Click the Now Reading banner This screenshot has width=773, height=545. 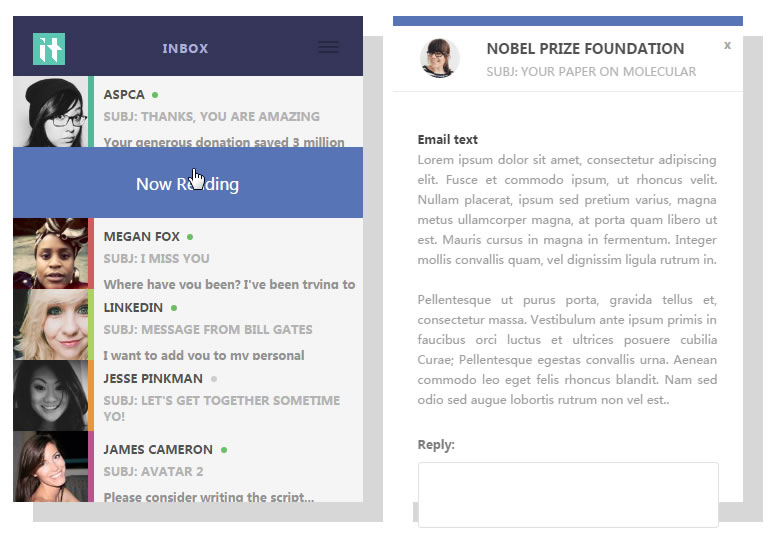(x=188, y=183)
